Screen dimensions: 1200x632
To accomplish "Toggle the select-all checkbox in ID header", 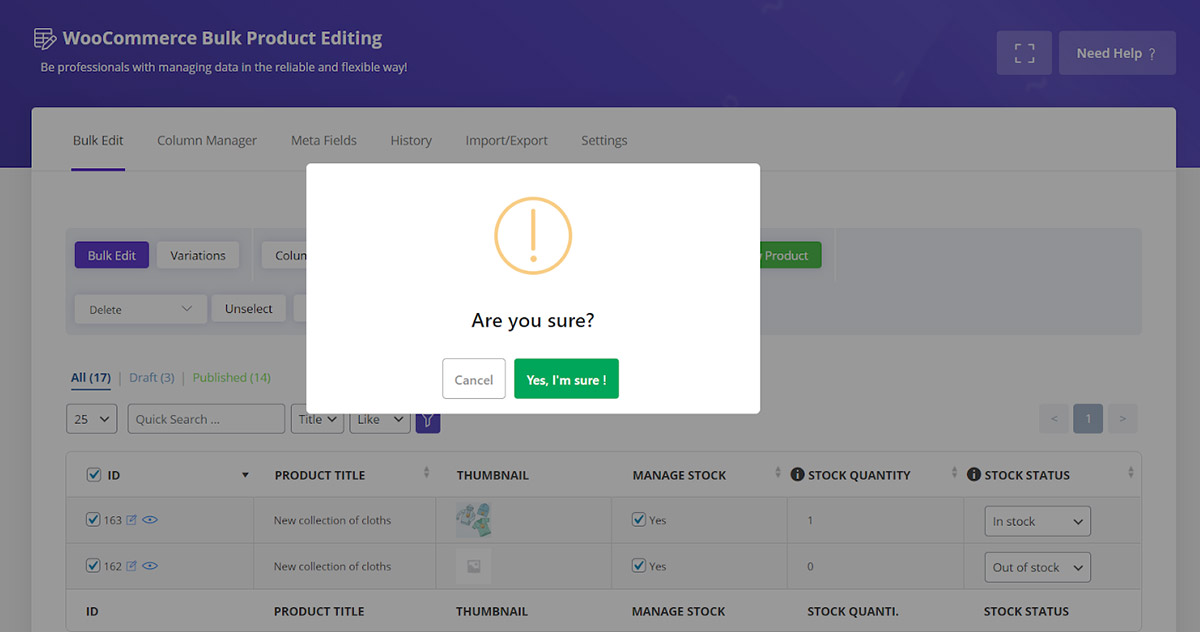I will (94, 475).
